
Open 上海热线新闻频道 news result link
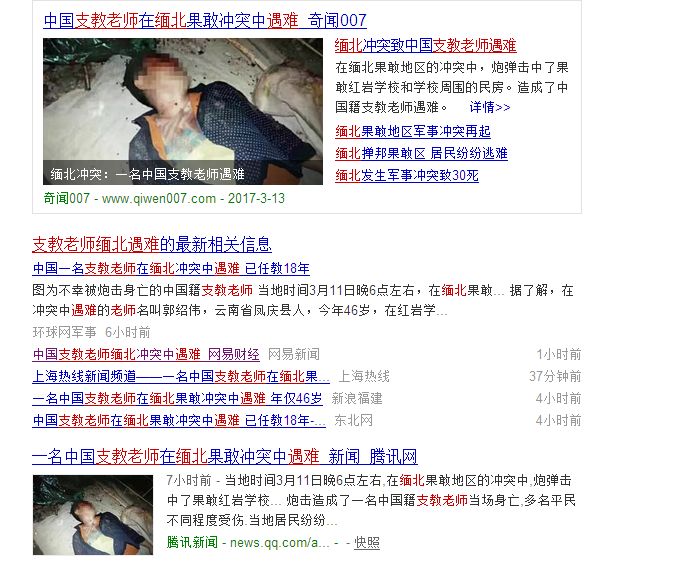coord(181,376)
